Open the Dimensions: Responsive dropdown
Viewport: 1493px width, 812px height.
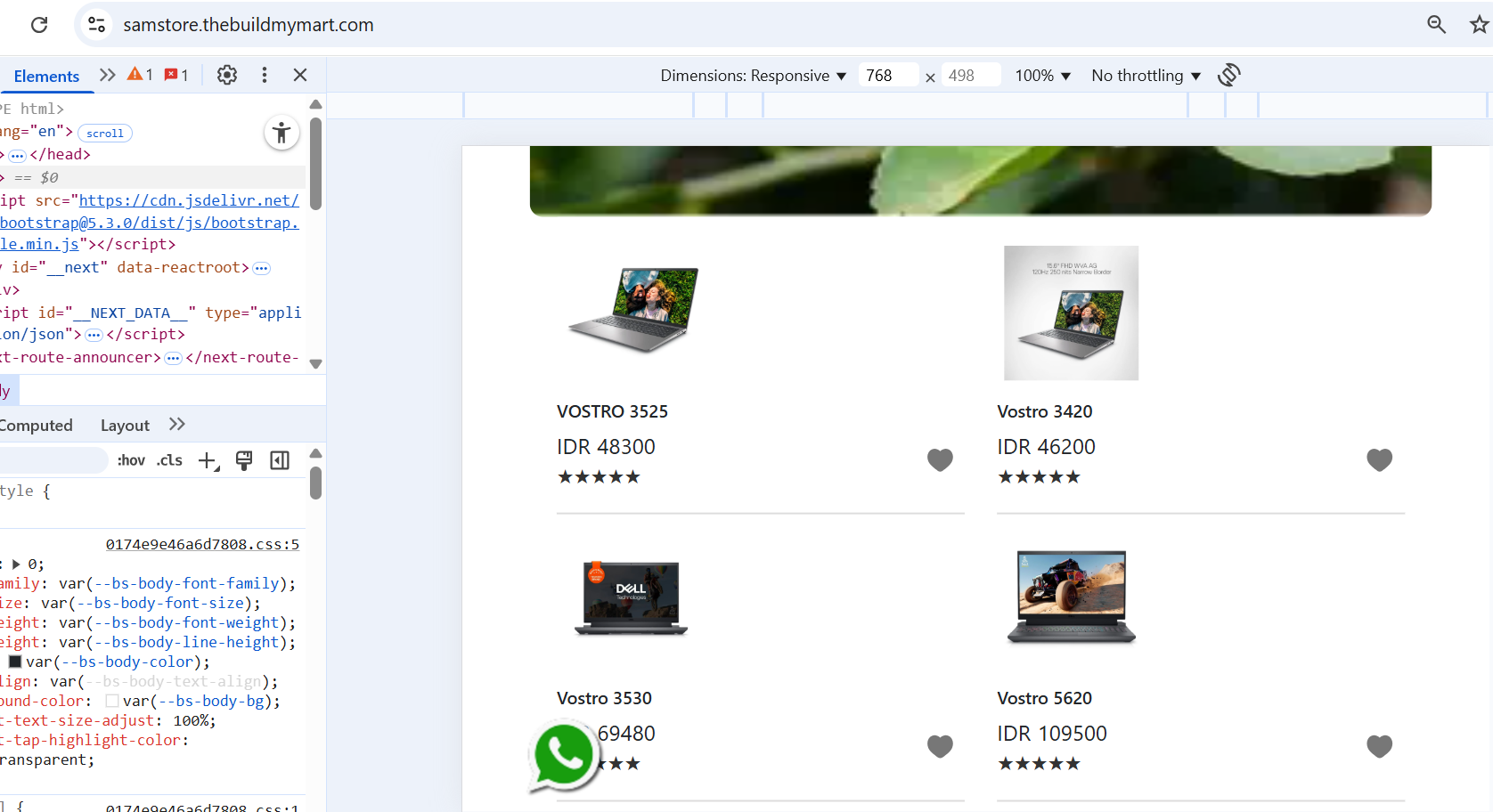coord(753,76)
